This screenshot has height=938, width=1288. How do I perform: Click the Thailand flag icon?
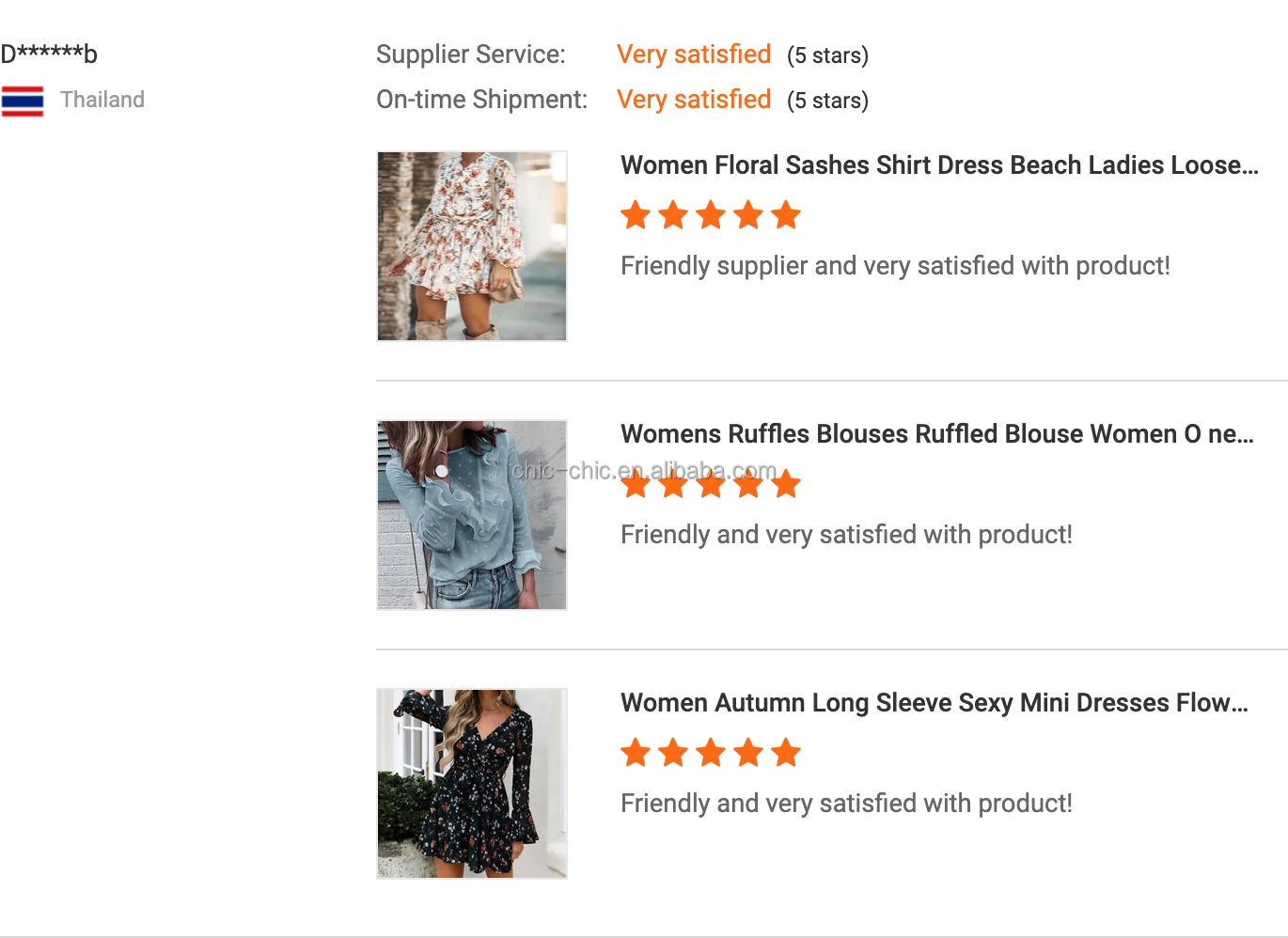pyautogui.click(x=23, y=101)
